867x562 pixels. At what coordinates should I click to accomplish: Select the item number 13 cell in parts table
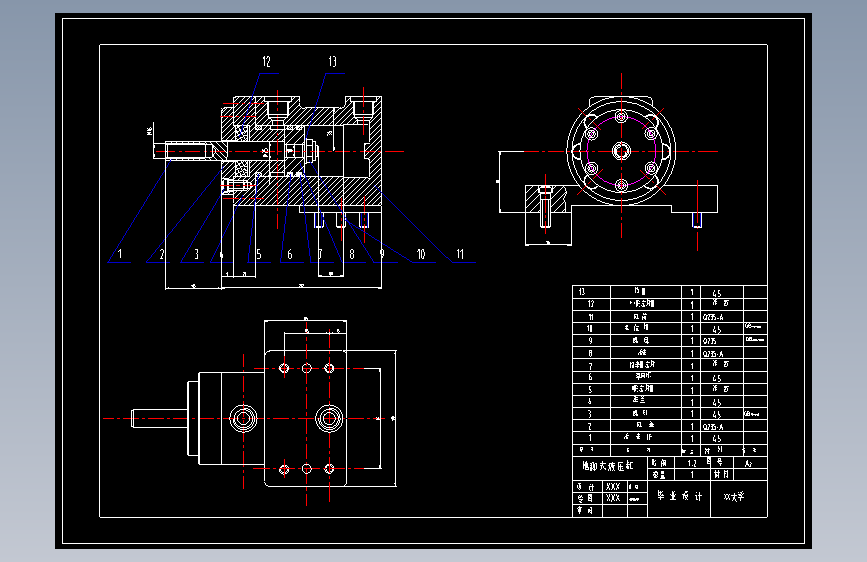pyautogui.click(x=591, y=292)
